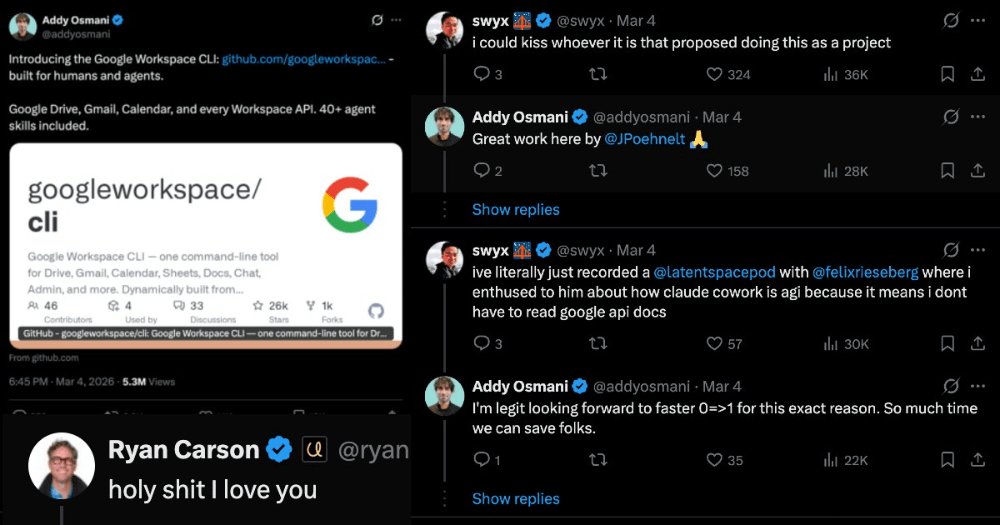Open three-dot menu on swyx's first tweet
This screenshot has height=525, width=1000.
(x=978, y=20)
